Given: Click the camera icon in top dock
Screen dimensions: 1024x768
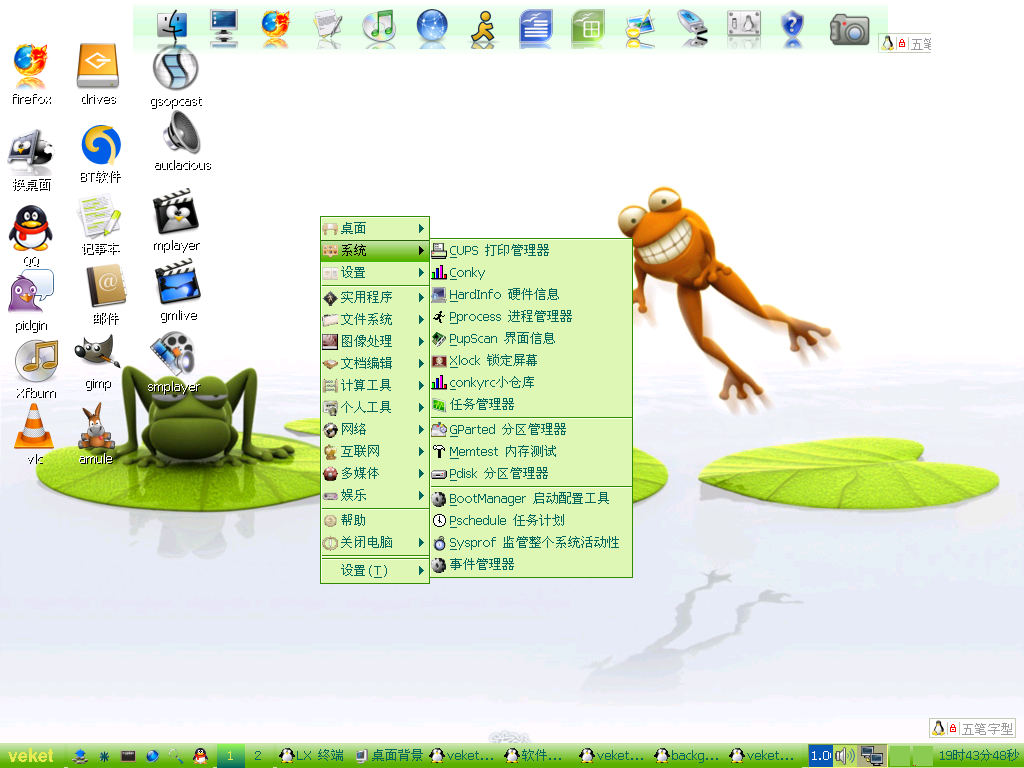Looking at the screenshot, I should 849,29.
